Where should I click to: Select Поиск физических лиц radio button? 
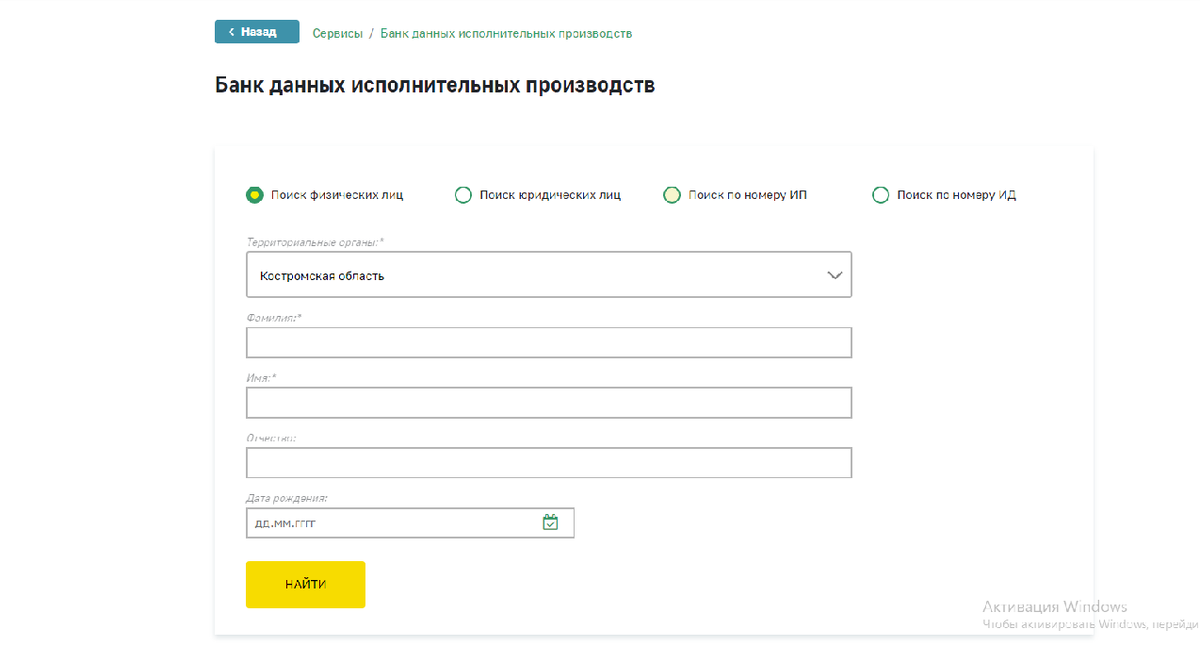pyautogui.click(x=254, y=195)
